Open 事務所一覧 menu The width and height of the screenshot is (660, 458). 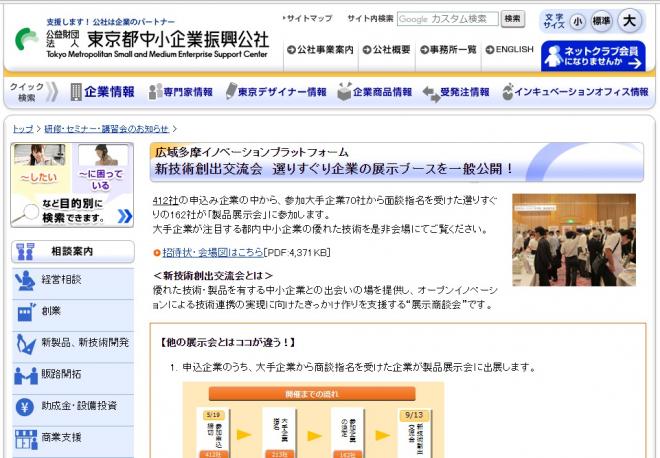(448, 50)
